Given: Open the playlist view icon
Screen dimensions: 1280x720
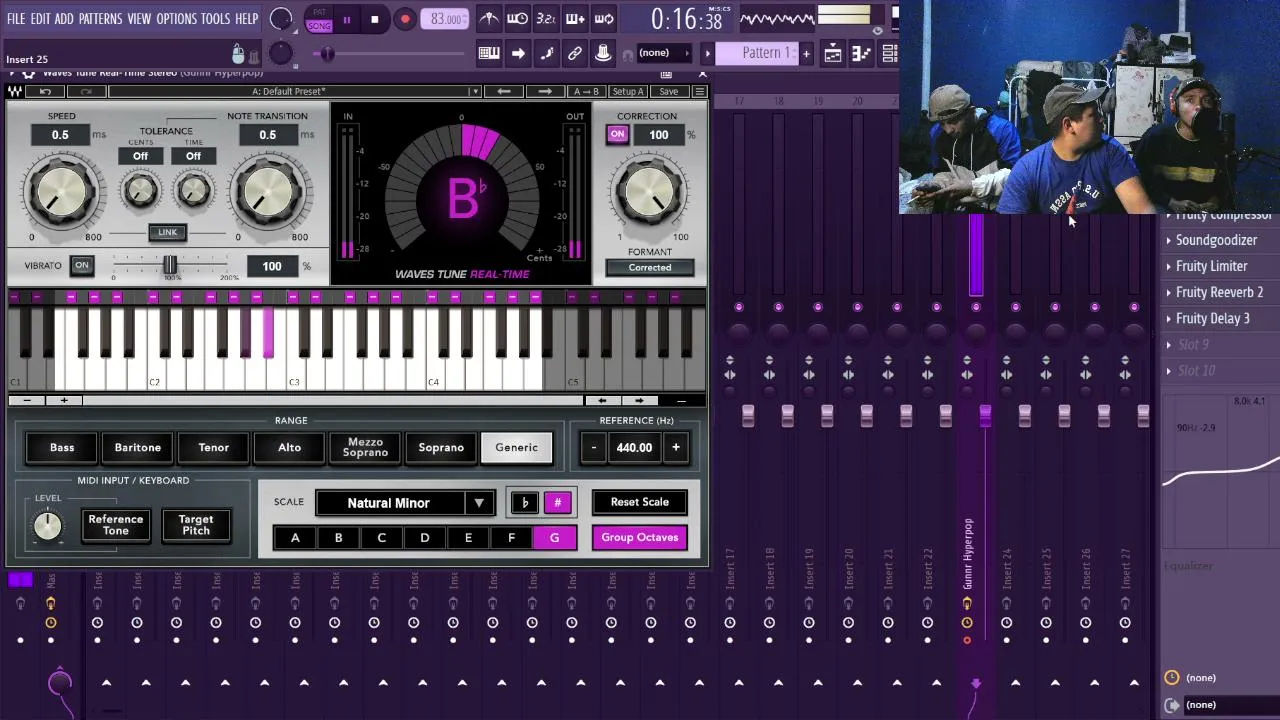Looking at the screenshot, I should (832, 53).
